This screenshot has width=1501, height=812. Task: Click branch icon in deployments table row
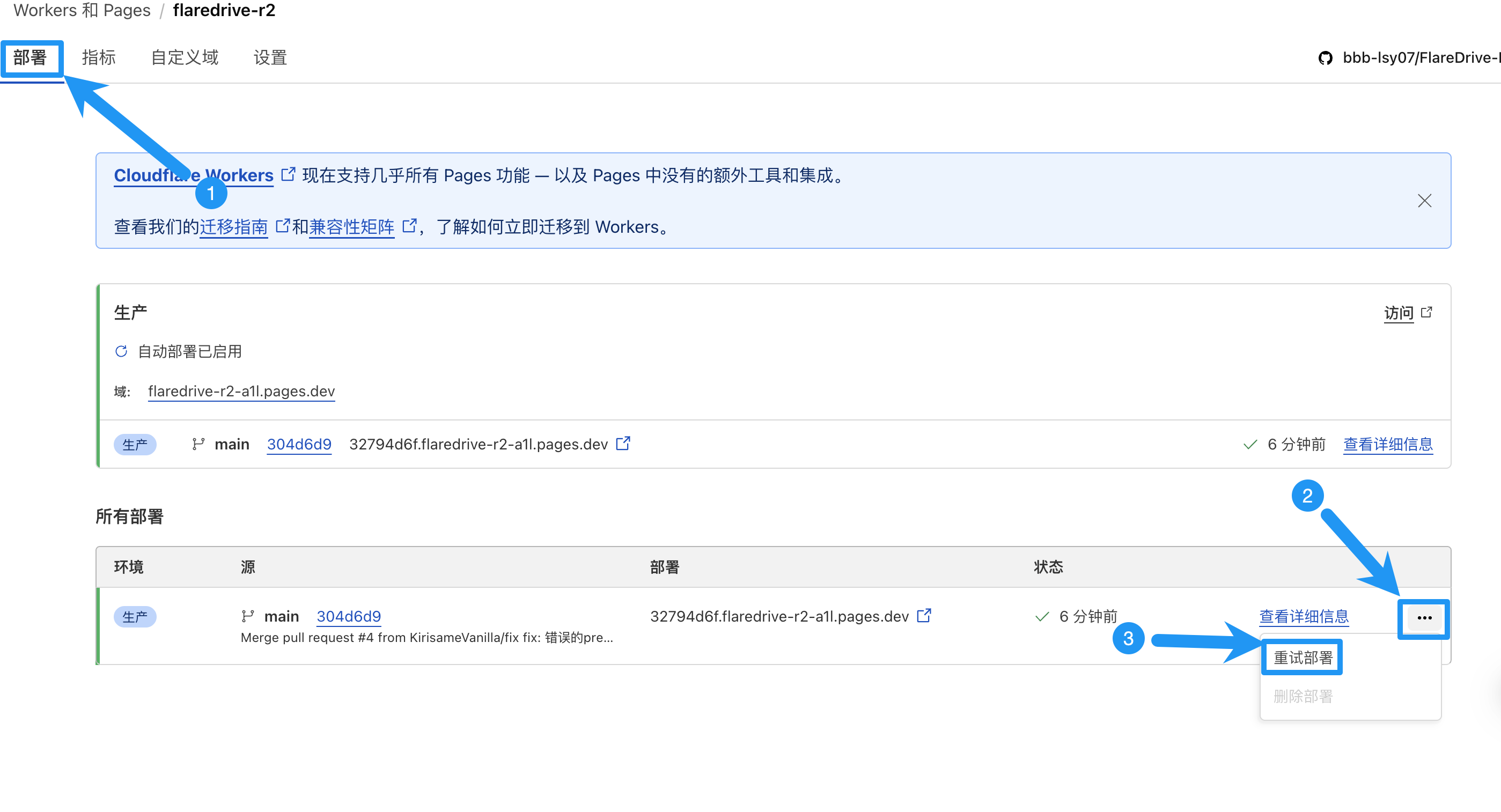pyautogui.click(x=248, y=616)
